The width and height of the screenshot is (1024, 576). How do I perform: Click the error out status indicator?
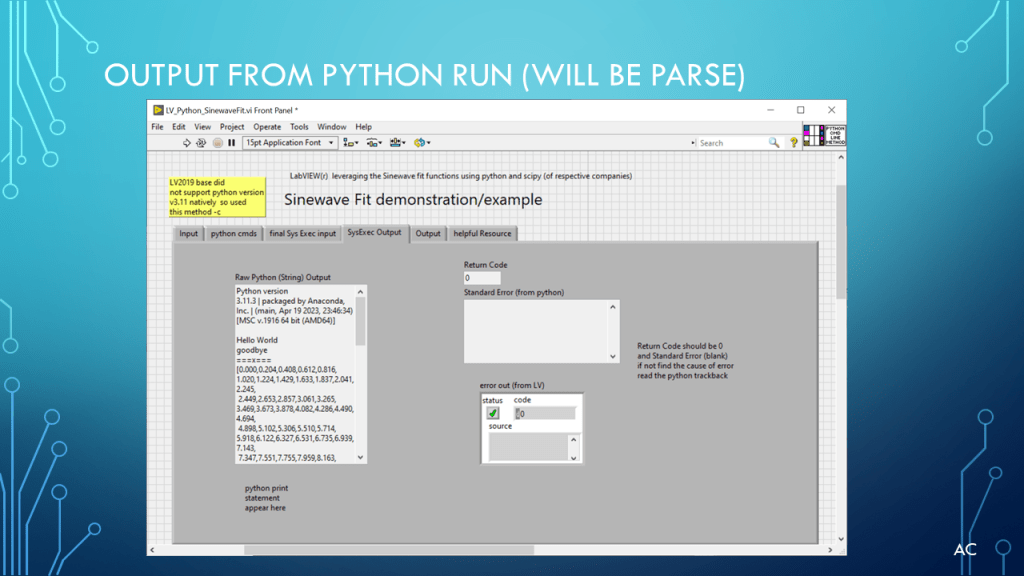click(x=493, y=413)
